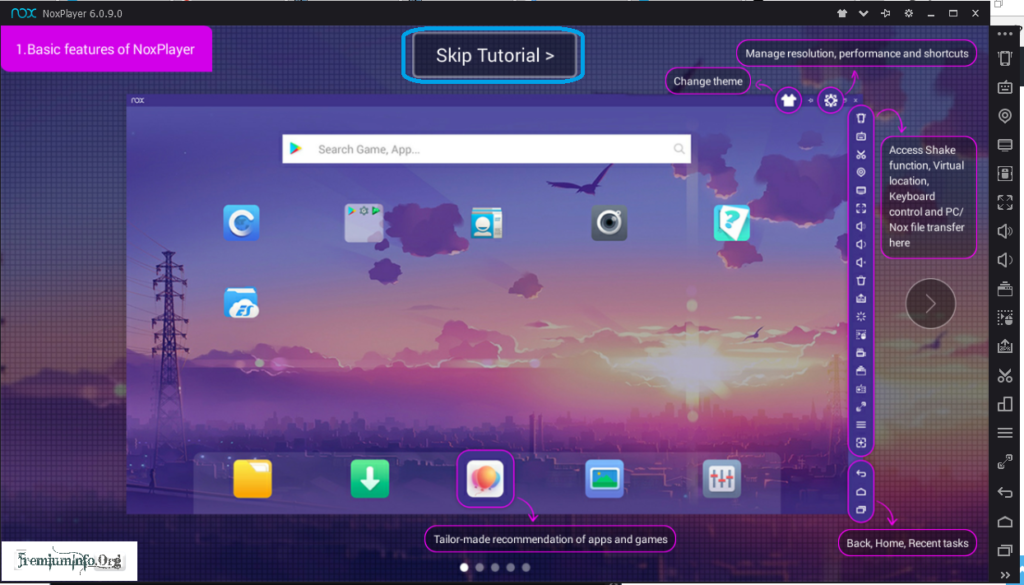Click the Change theme callout label
The width and height of the screenshot is (1024, 585).
pos(708,82)
